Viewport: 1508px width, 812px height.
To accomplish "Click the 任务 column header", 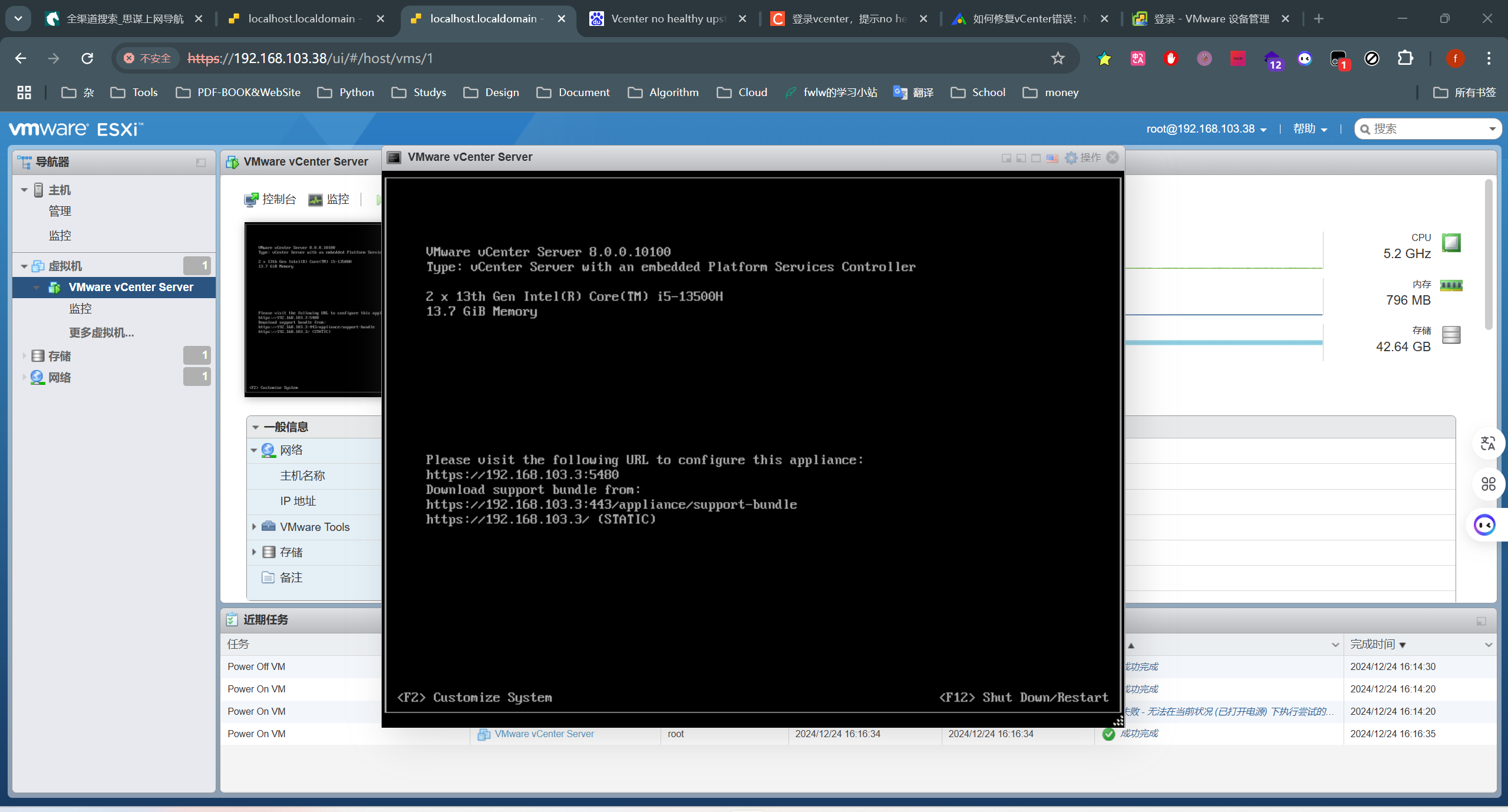I will [238, 644].
